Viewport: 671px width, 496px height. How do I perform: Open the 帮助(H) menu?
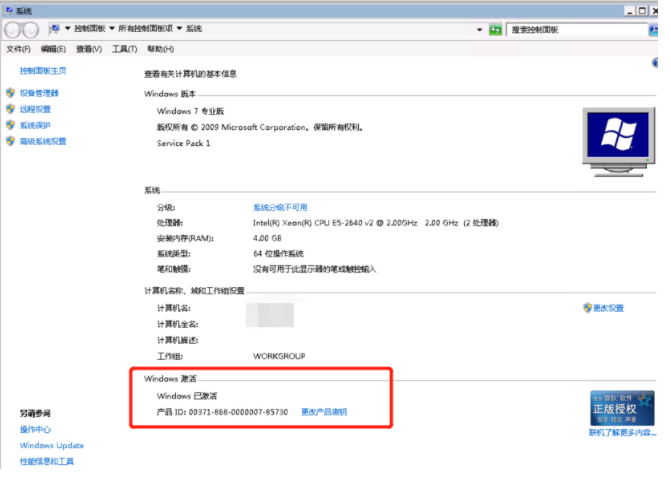click(x=160, y=49)
